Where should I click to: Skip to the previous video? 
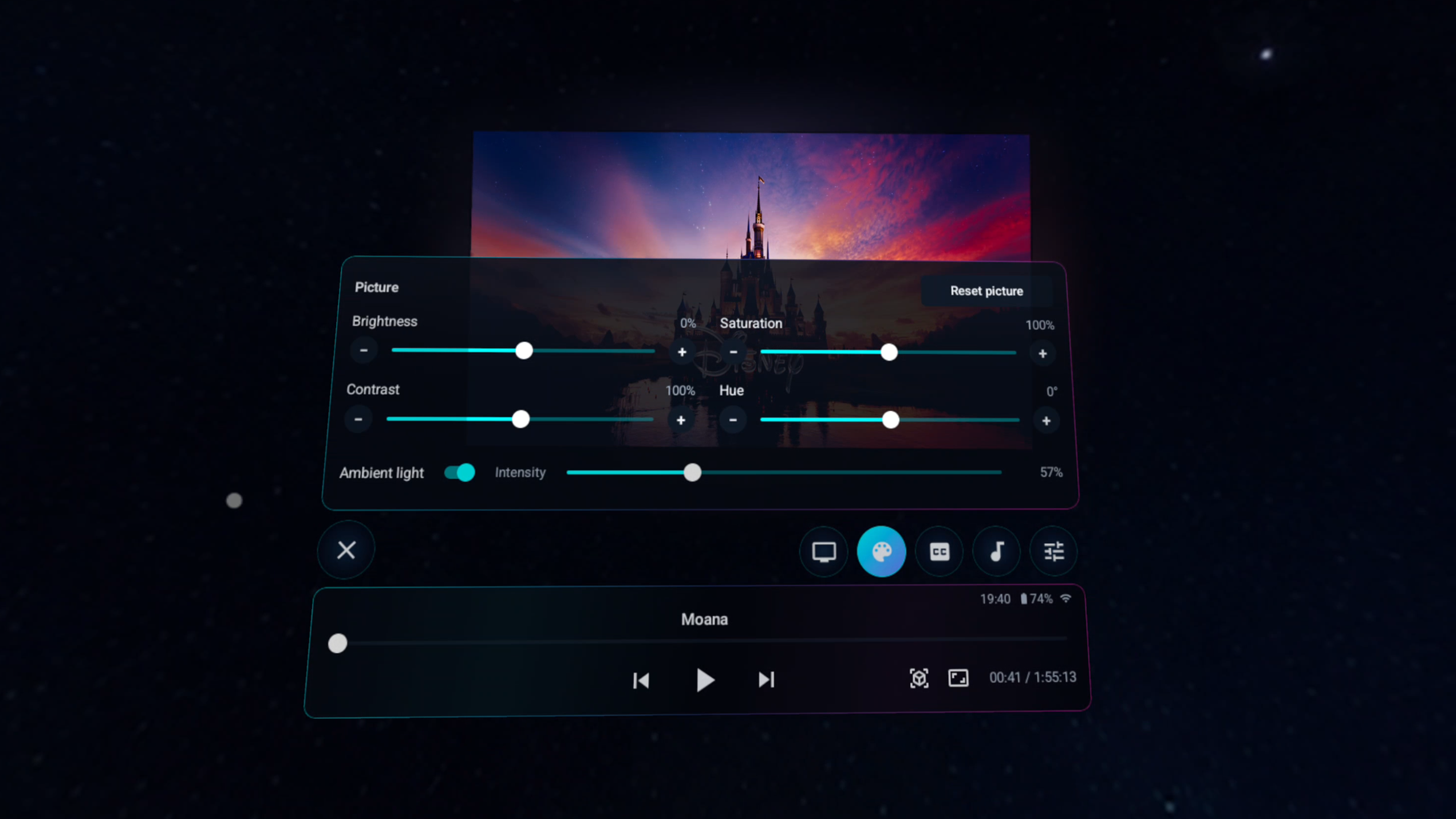pos(641,680)
